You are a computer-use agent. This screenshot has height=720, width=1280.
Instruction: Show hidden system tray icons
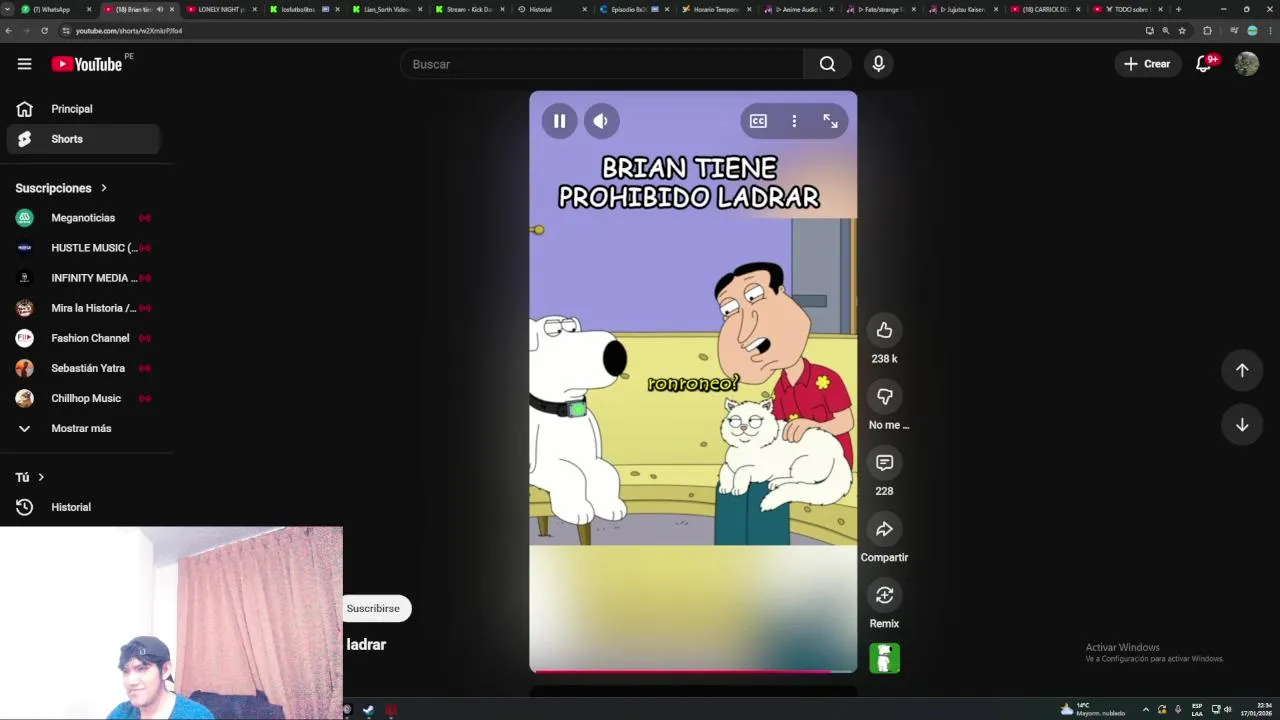1146,710
